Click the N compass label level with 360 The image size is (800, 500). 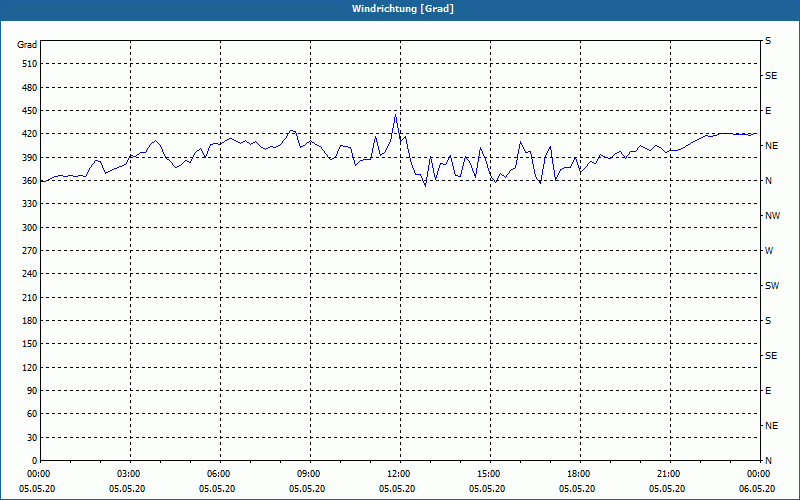(x=768, y=181)
